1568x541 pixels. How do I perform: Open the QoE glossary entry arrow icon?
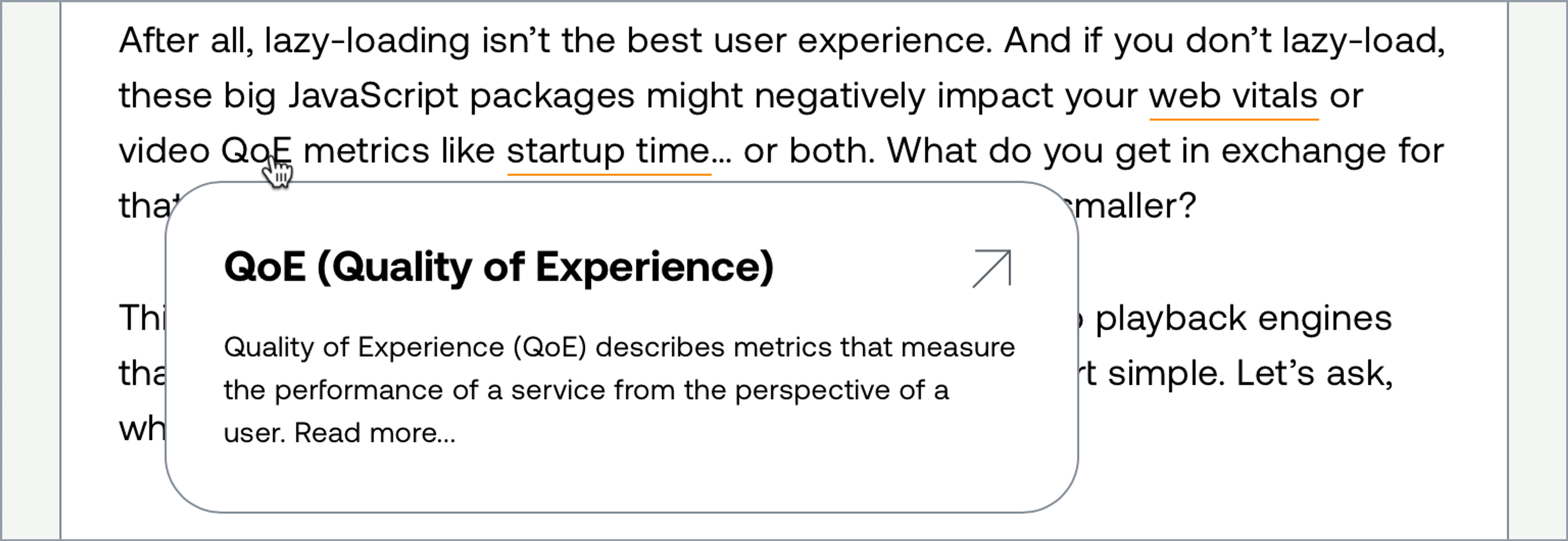[991, 268]
